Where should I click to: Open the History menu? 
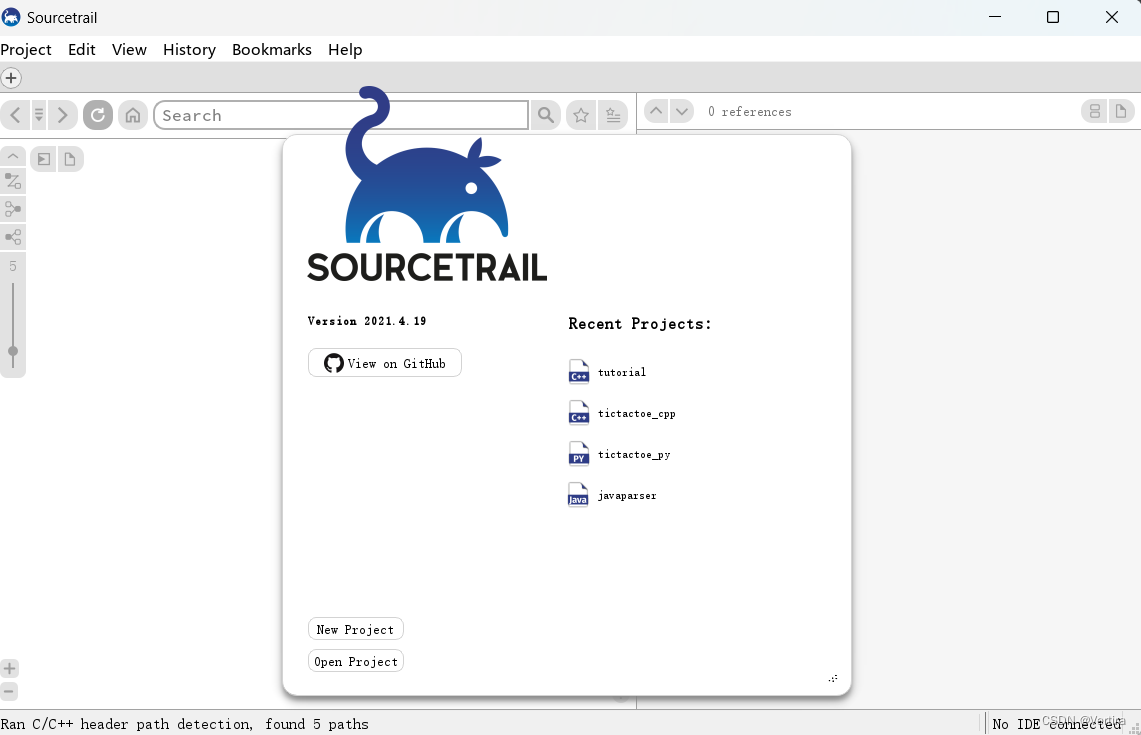[189, 49]
